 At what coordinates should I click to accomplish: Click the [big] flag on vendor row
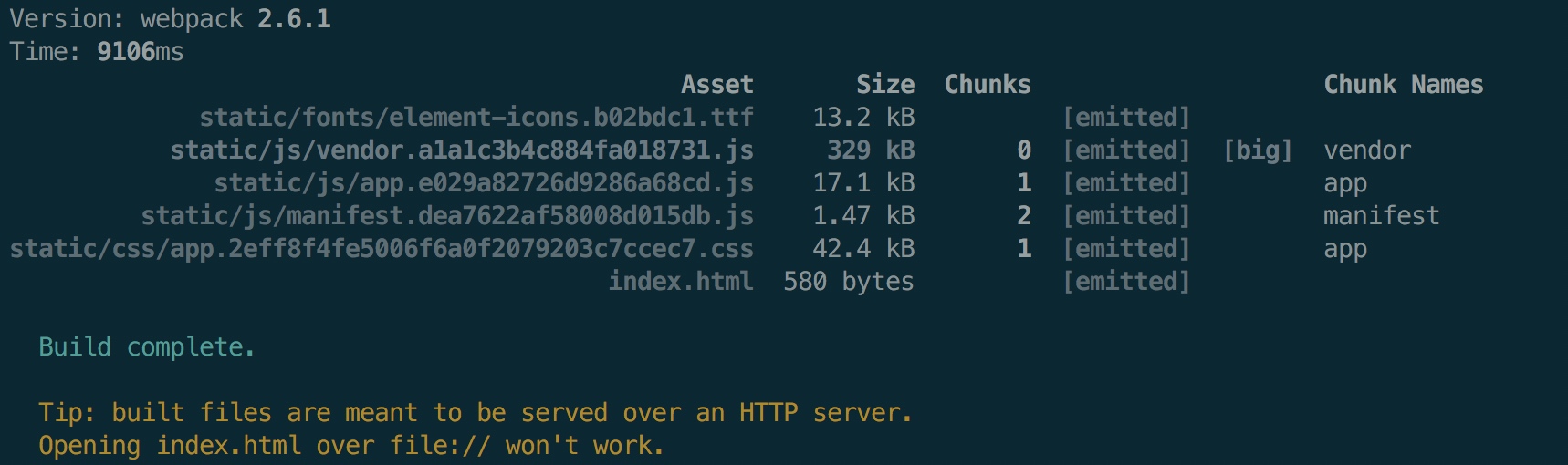[1258, 150]
